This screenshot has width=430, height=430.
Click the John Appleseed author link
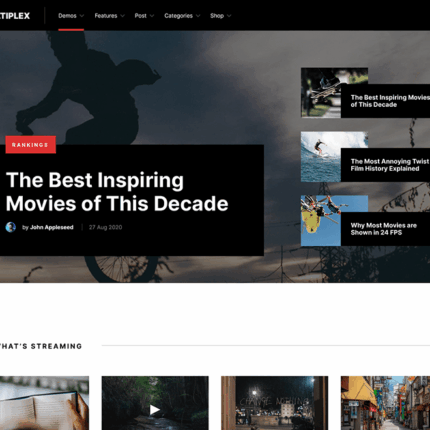(52, 227)
